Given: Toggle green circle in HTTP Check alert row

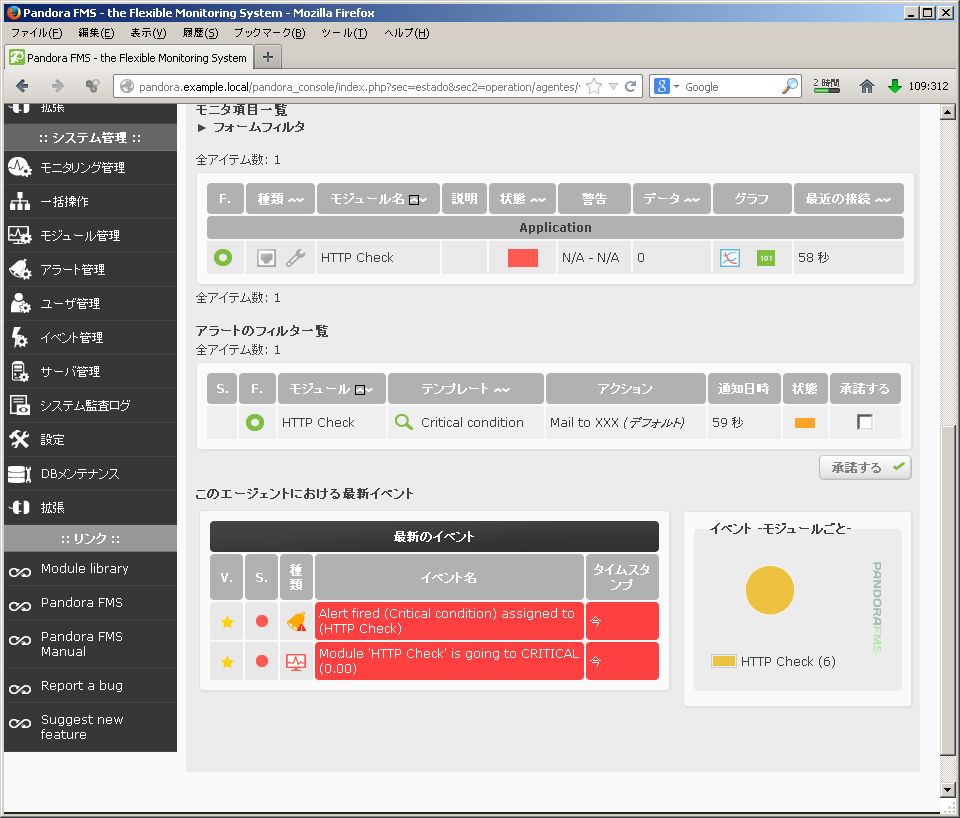Looking at the screenshot, I should [x=255, y=422].
